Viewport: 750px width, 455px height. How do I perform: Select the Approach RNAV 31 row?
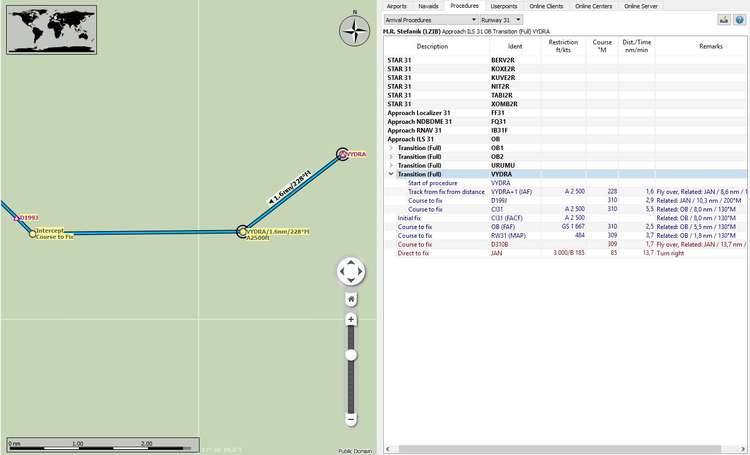pos(420,130)
